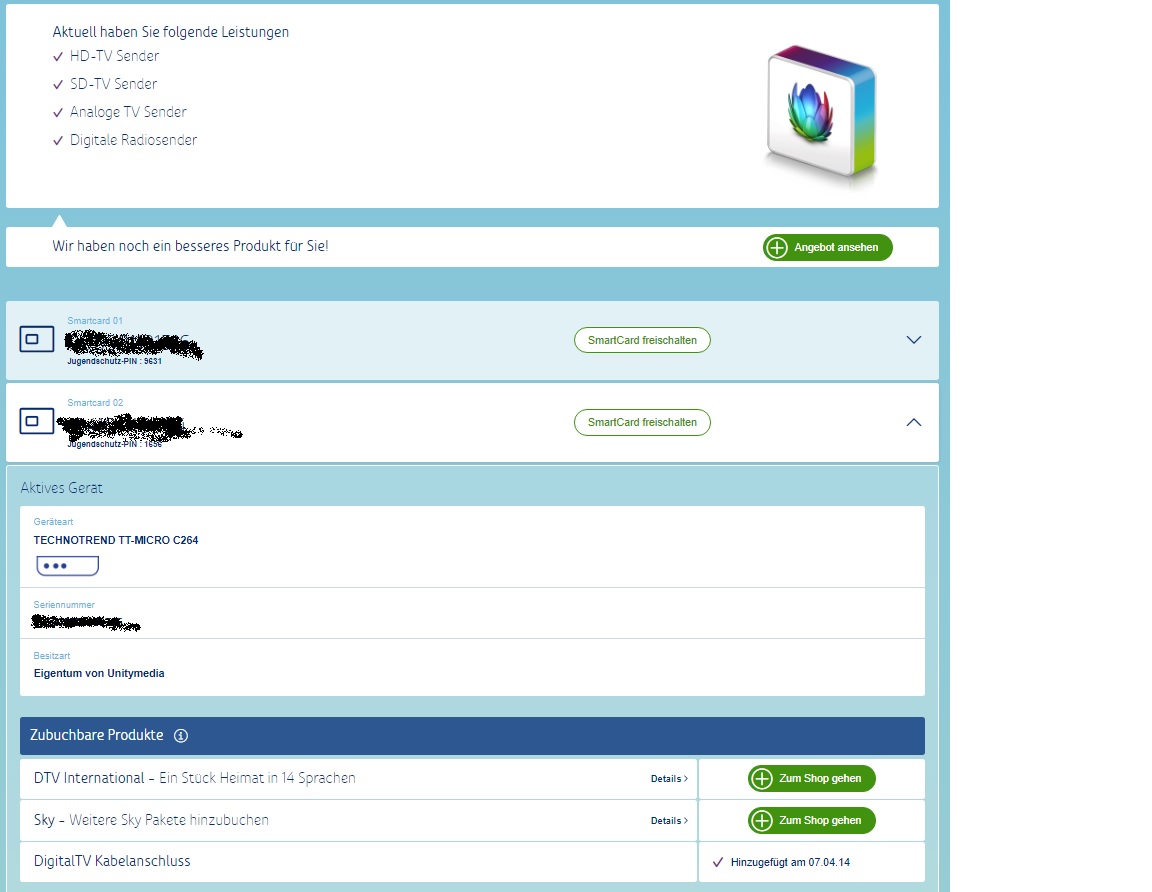Expand Smartcard 01 section with down chevron
This screenshot has height=892, width=1152.
(913, 340)
